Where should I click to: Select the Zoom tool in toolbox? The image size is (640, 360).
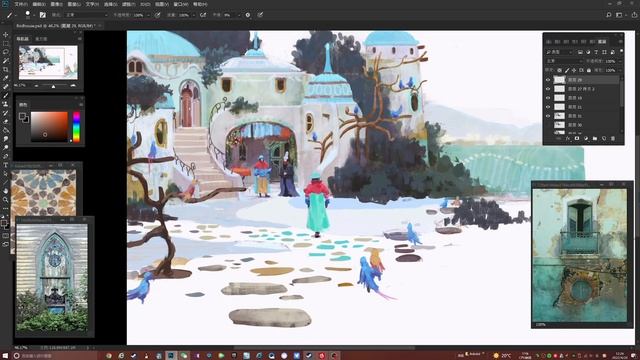(x=6, y=200)
